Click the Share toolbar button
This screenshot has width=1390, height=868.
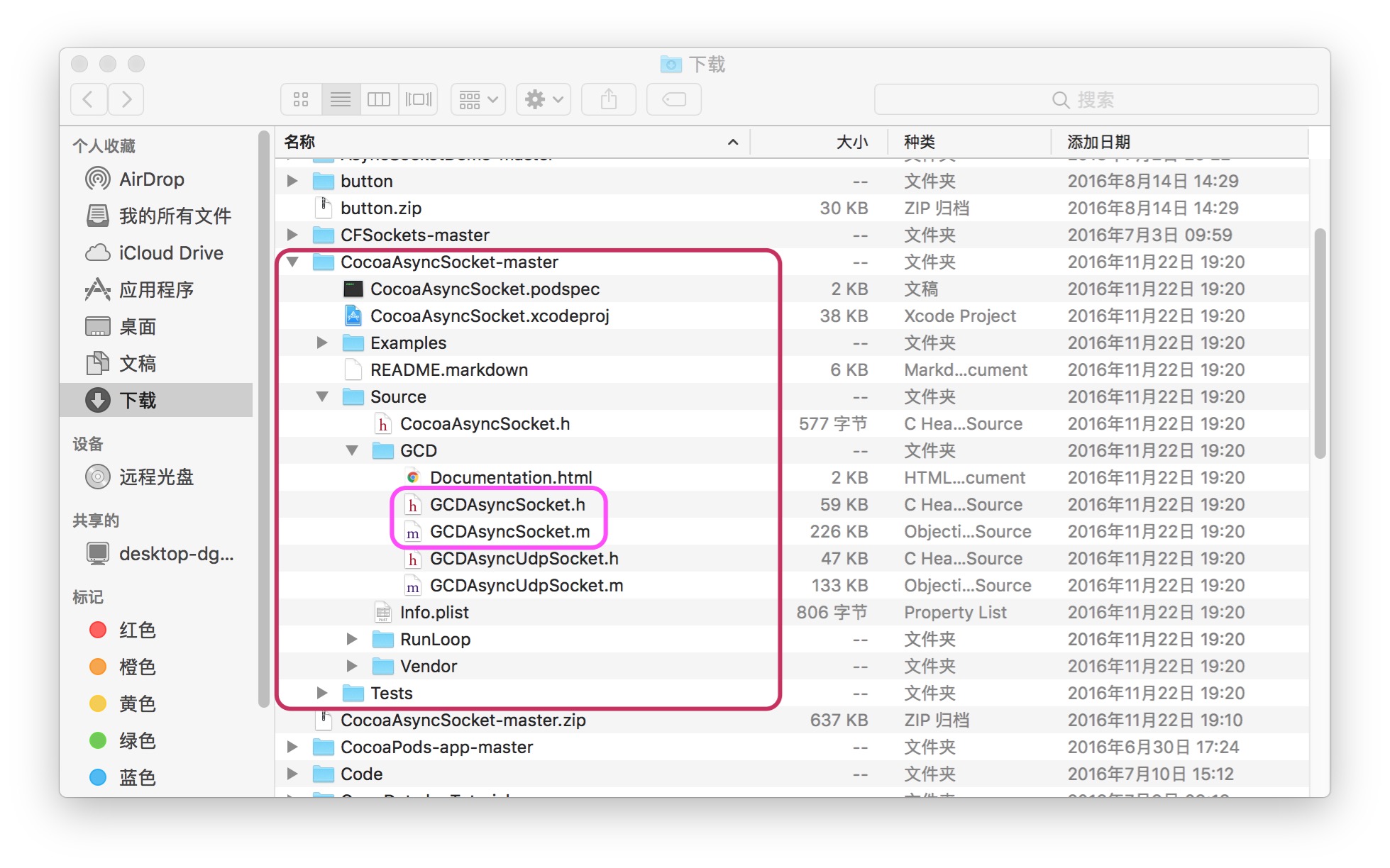point(609,99)
